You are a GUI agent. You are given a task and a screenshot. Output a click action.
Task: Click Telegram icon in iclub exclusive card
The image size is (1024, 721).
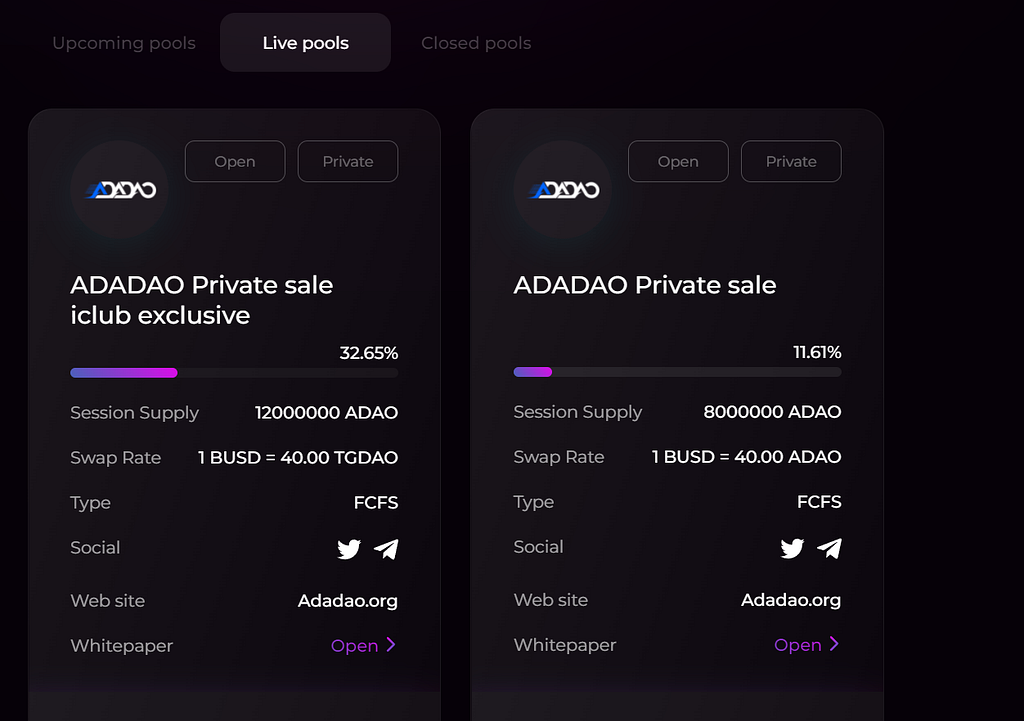click(386, 548)
